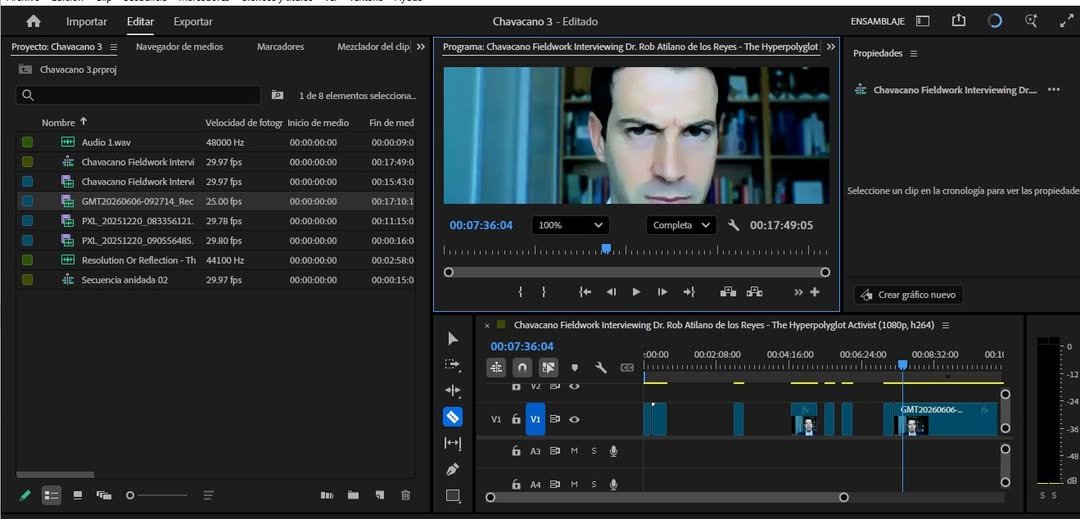Create a new bin folder
This screenshot has width=1080, height=519.
point(353,494)
